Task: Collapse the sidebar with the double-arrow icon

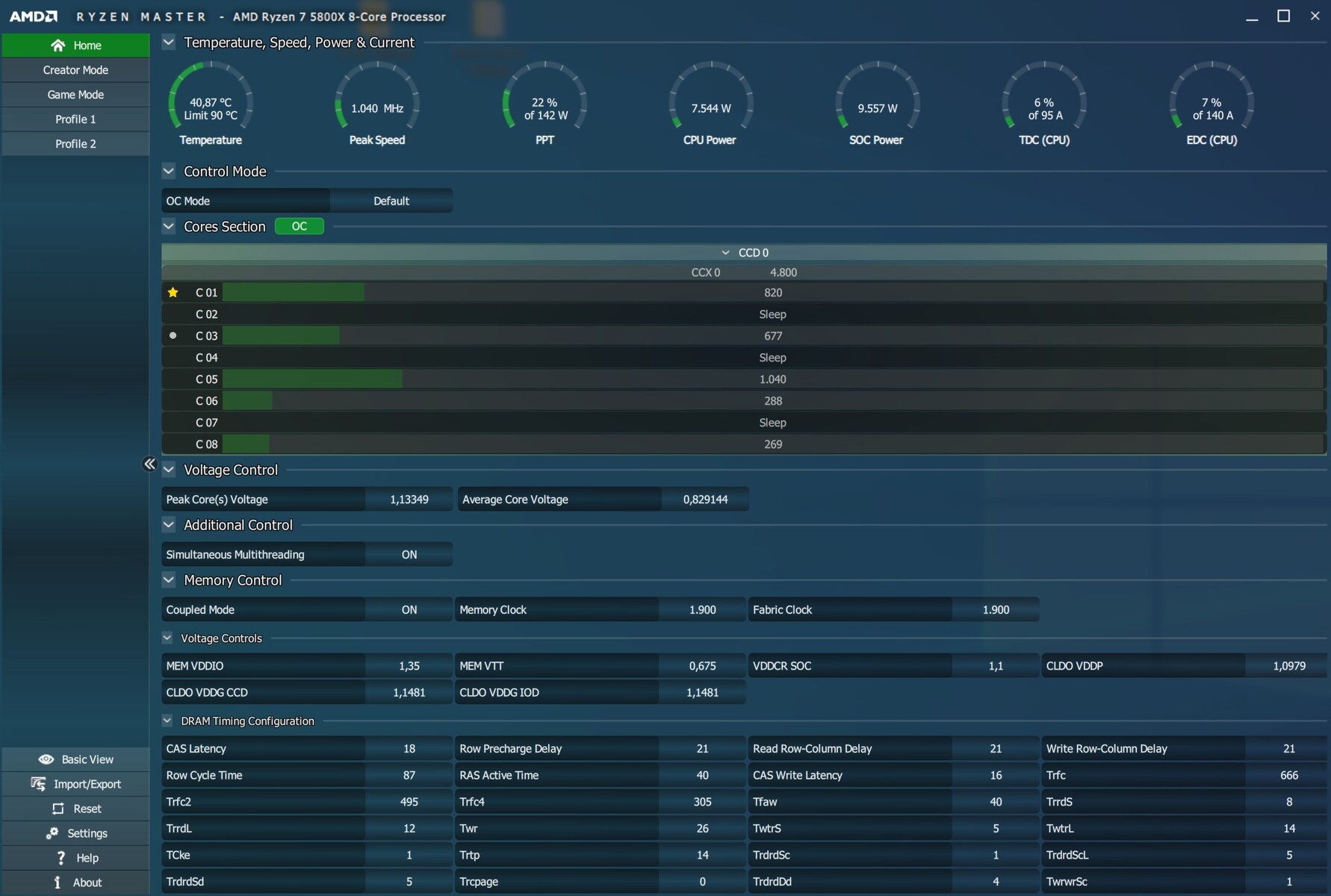Action: pos(149,464)
